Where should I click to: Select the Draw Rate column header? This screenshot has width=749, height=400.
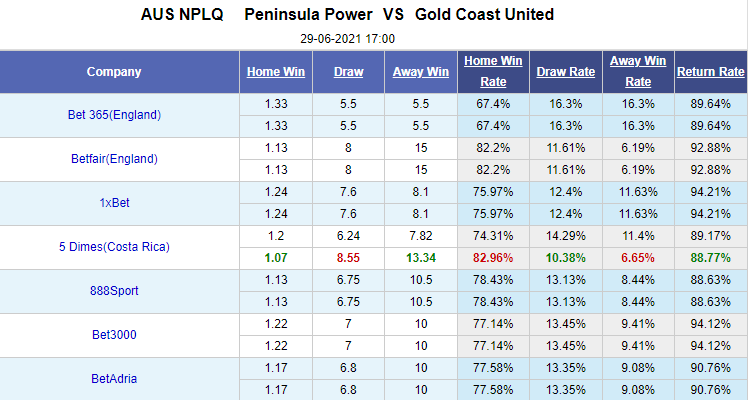566,72
